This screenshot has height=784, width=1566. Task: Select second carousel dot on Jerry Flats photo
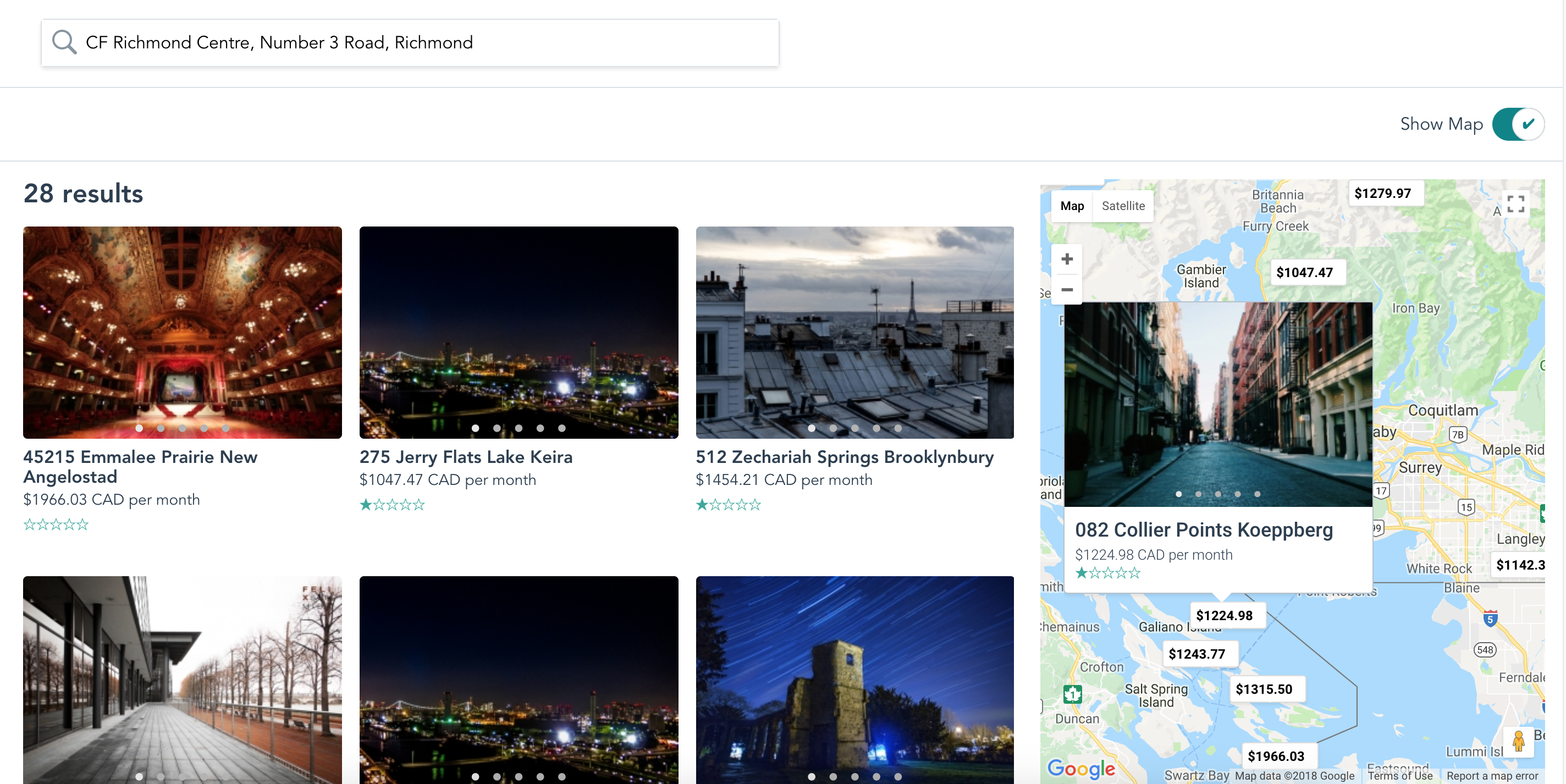pos(497,428)
